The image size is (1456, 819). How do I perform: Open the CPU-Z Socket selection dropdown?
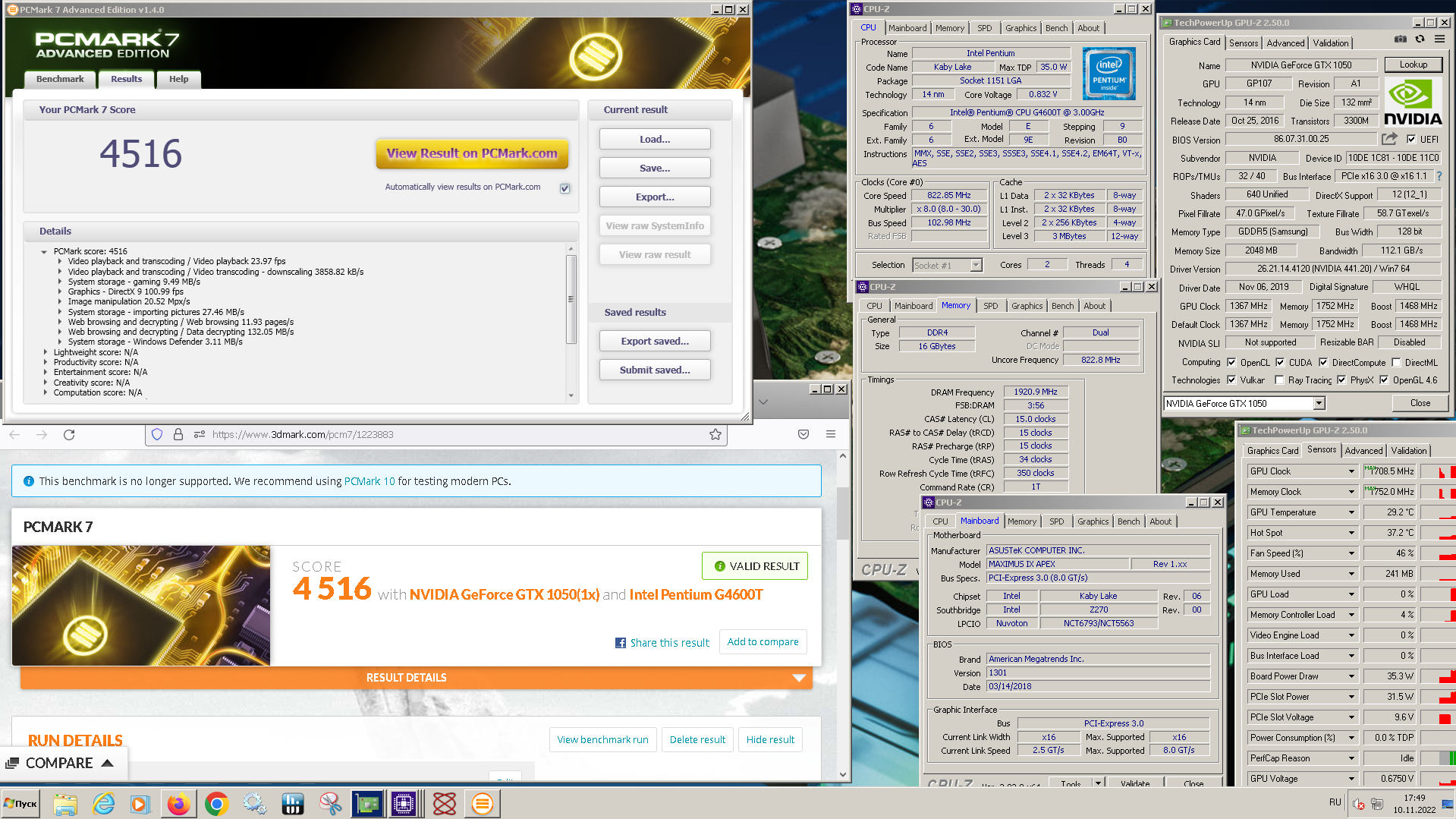pos(976,265)
